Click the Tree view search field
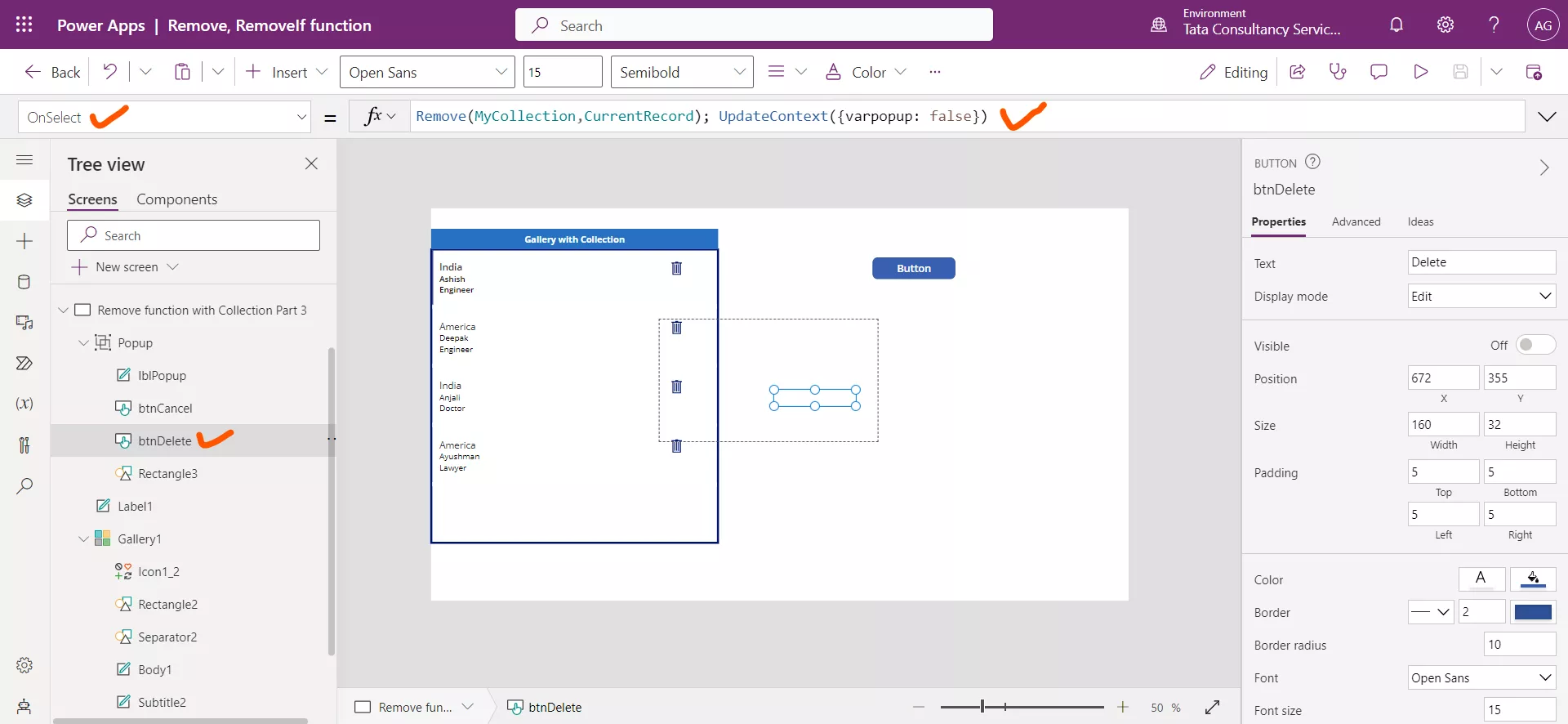This screenshot has width=1568, height=724. pyautogui.click(x=194, y=235)
